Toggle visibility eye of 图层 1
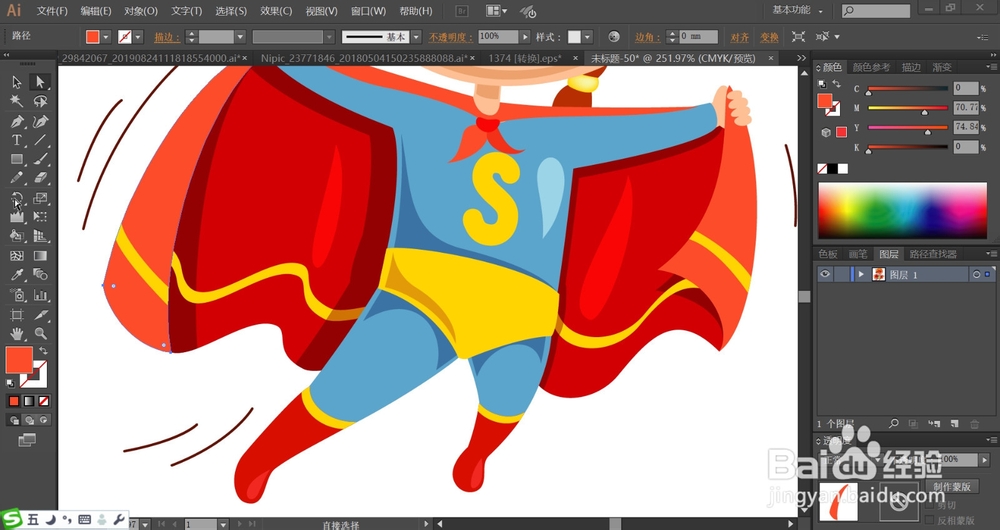The image size is (1000, 530). click(825, 274)
